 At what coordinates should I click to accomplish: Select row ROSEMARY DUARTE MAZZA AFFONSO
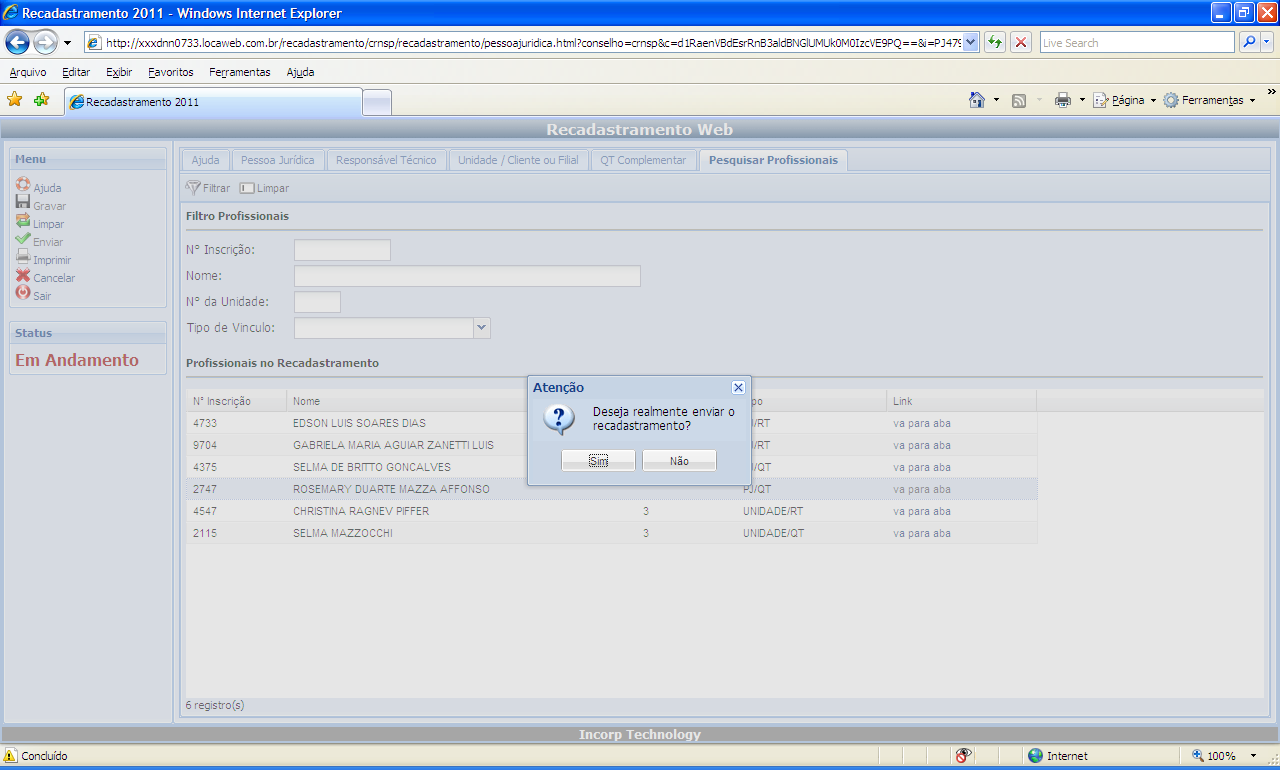[612, 489]
